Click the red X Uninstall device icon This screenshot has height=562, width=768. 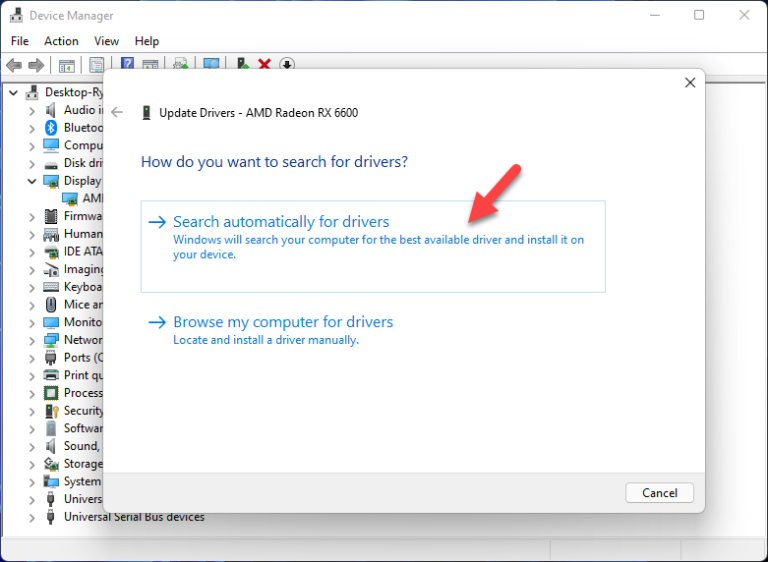(x=264, y=64)
